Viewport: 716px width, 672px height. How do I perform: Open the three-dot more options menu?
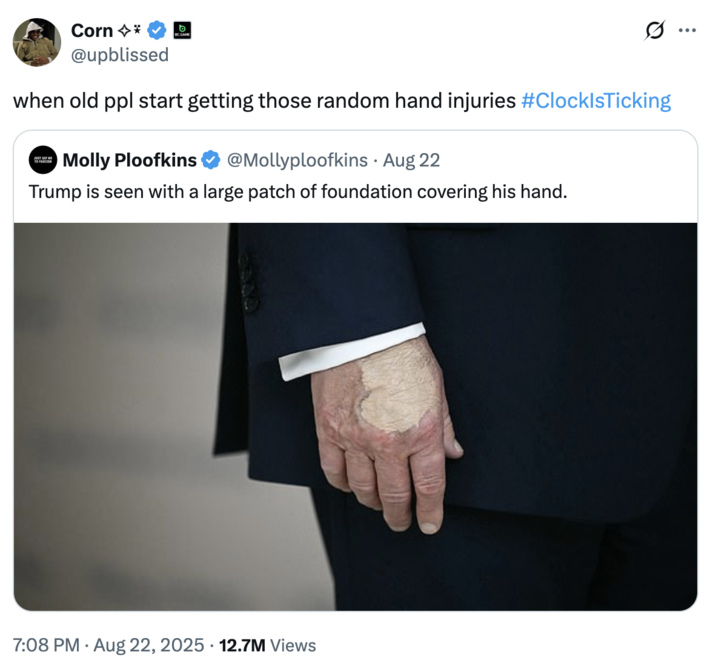687,31
